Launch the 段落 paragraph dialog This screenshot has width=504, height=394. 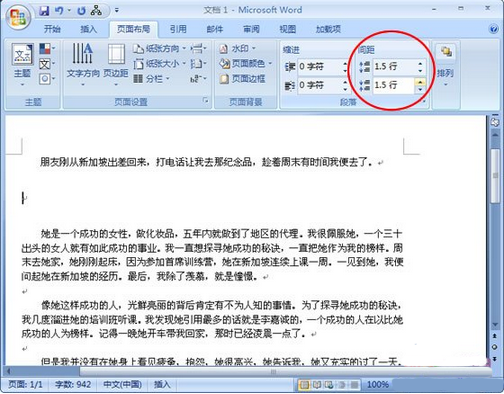pos(425,101)
